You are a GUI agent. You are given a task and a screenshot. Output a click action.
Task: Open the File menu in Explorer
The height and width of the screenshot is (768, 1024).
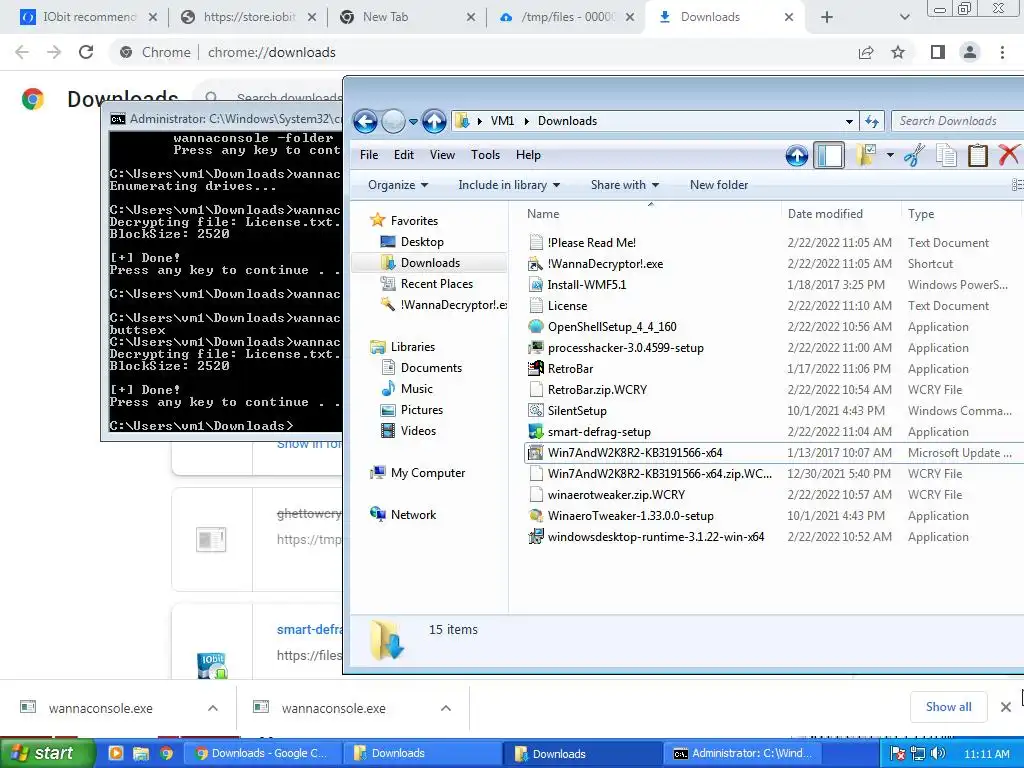tap(369, 155)
